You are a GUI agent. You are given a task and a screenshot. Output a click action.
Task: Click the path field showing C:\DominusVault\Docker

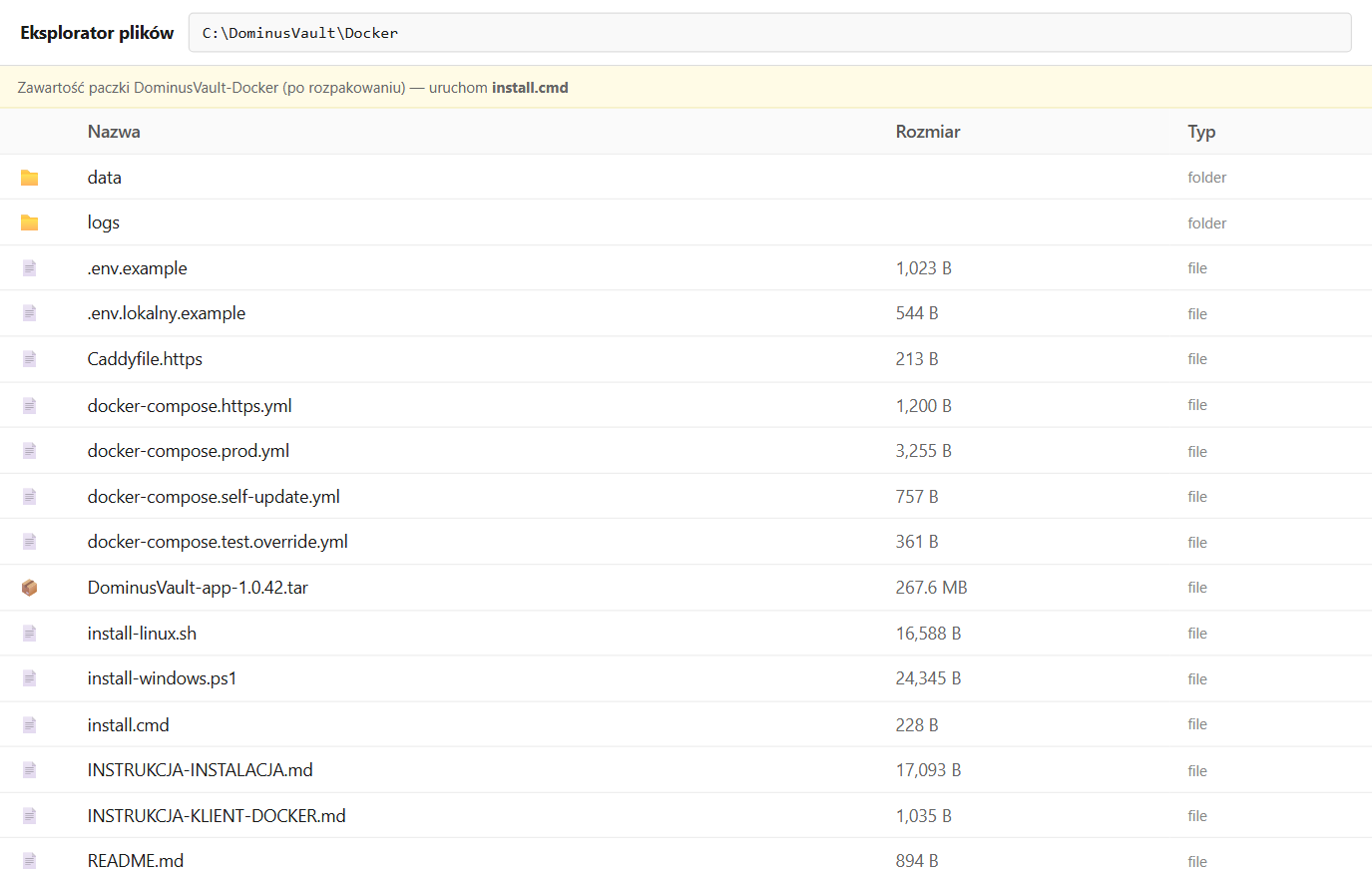click(770, 33)
